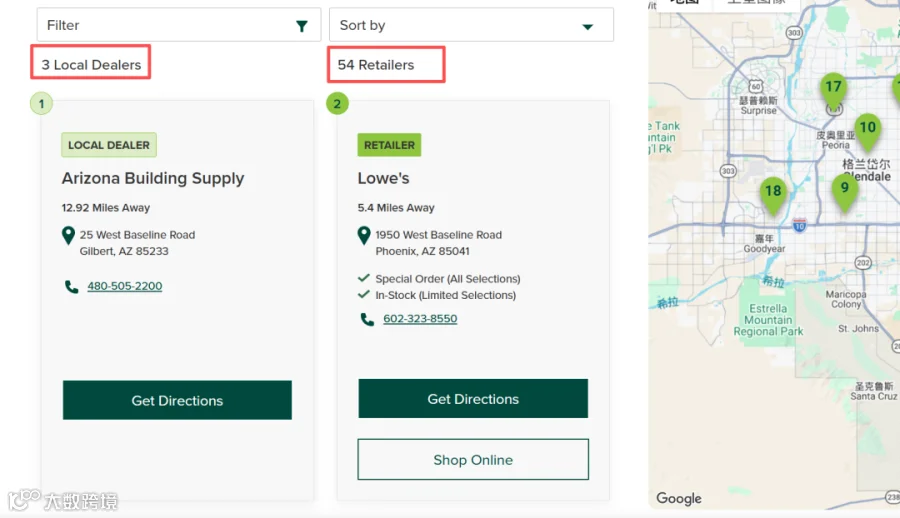Click phone icon next to 602-323-8550

click(x=367, y=319)
